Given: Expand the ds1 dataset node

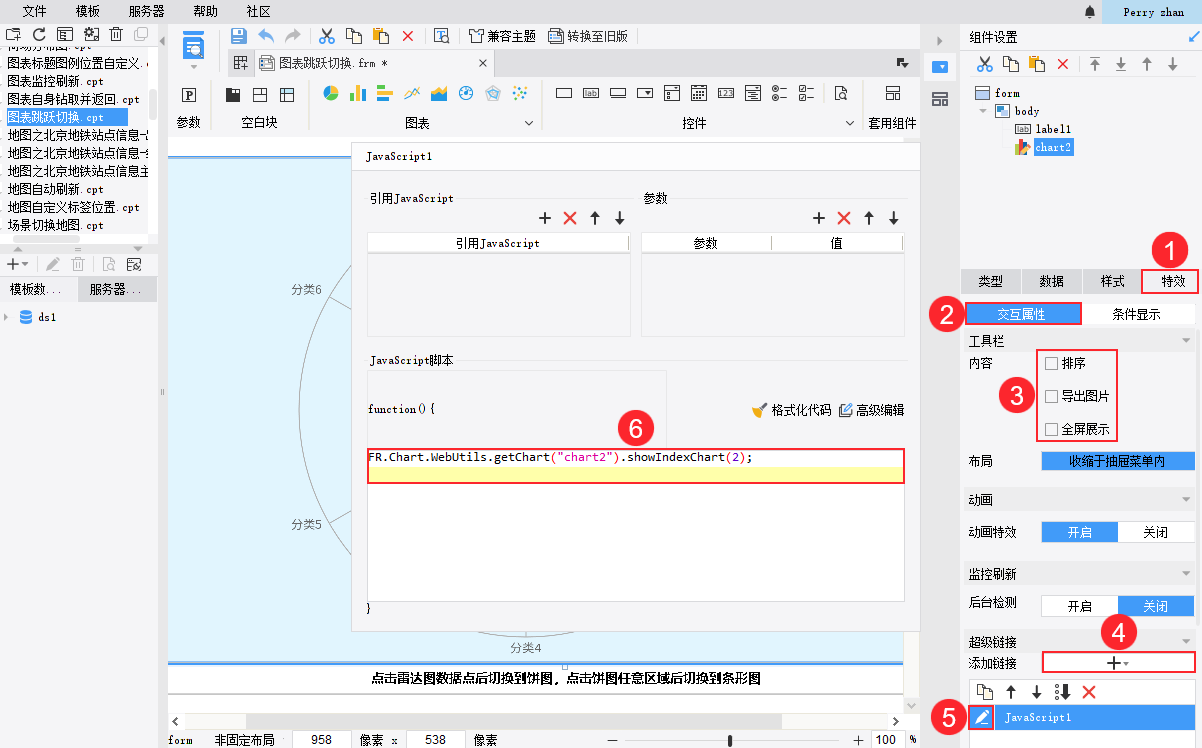Looking at the screenshot, I should (7, 317).
